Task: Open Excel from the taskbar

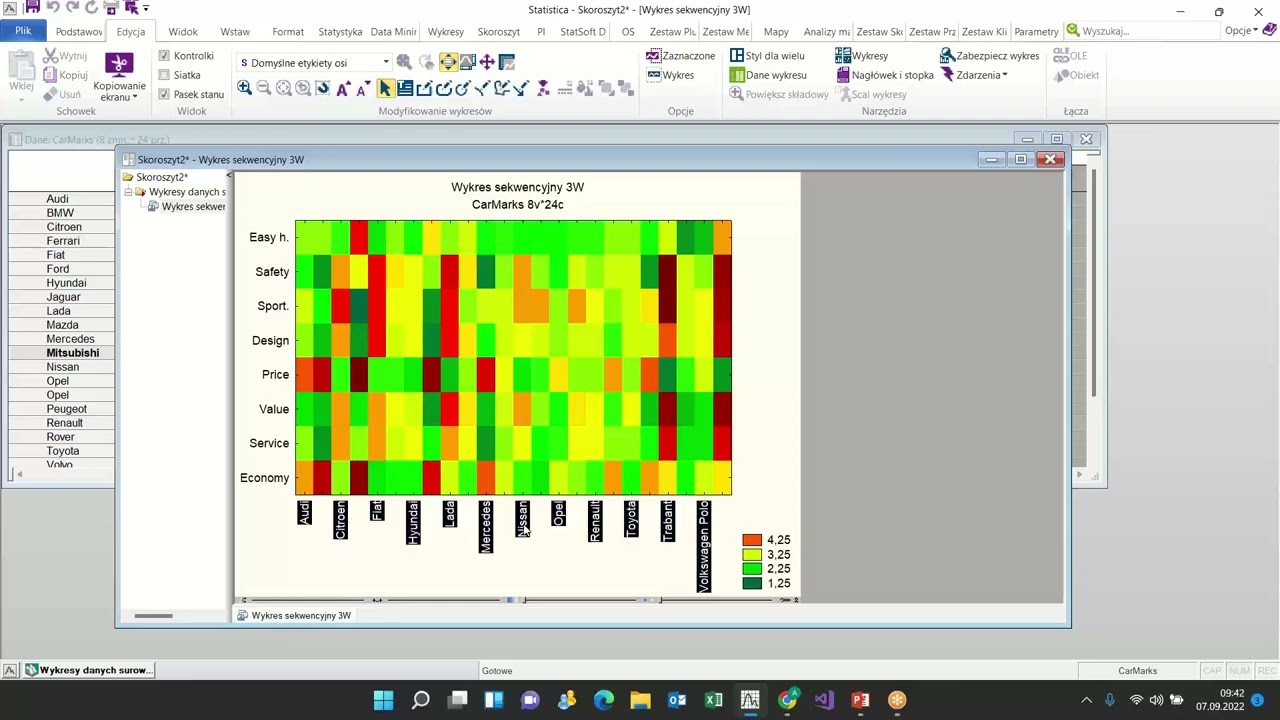Action: (x=713, y=700)
